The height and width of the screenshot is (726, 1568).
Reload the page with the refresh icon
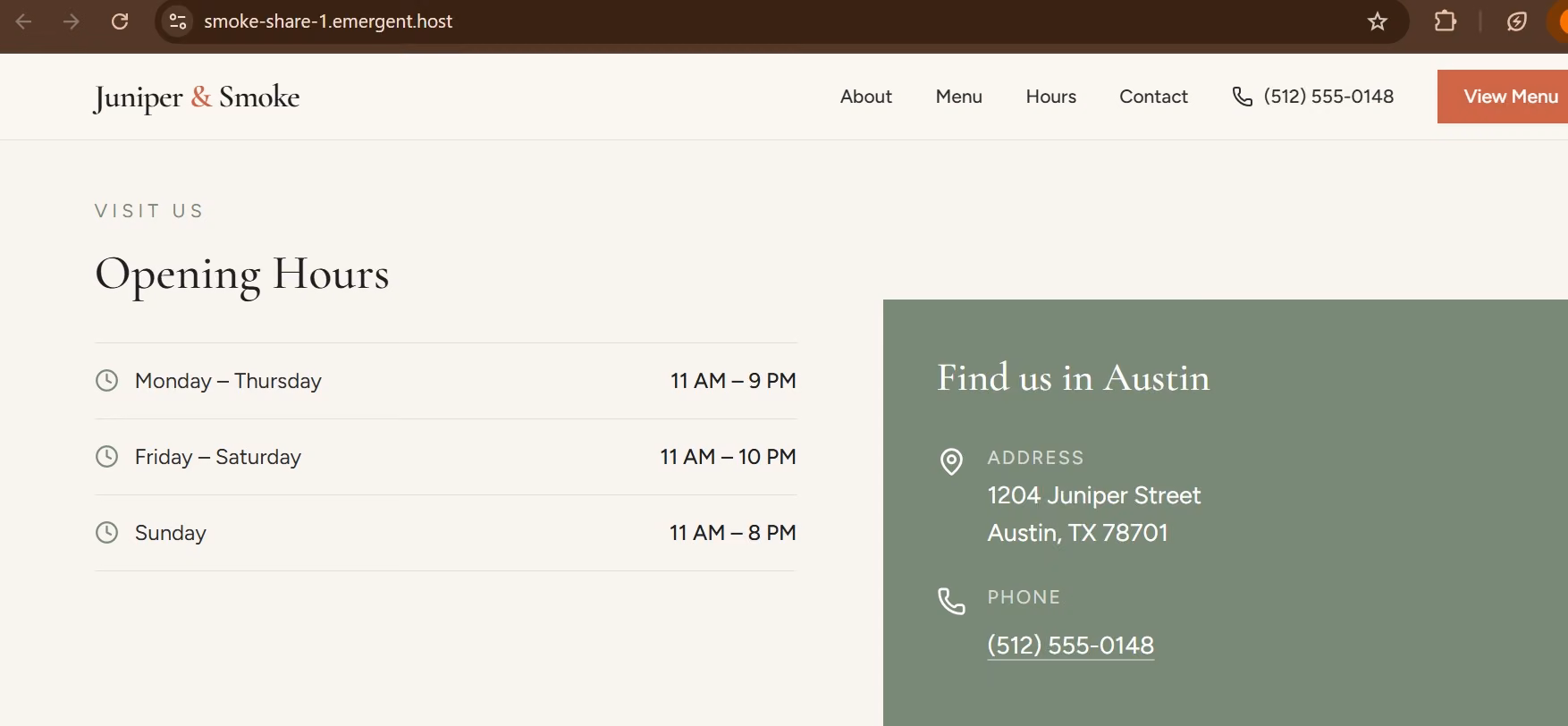(x=120, y=21)
